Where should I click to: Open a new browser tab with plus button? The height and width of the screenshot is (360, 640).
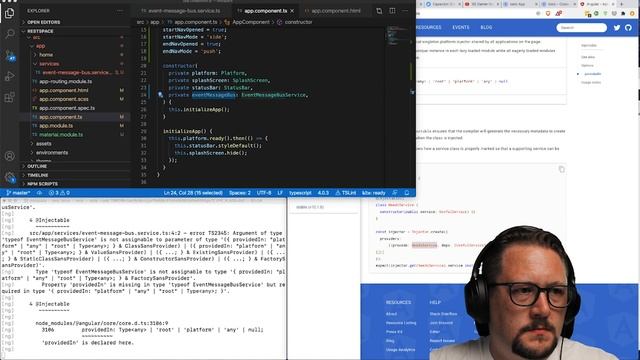[x=622, y=4]
